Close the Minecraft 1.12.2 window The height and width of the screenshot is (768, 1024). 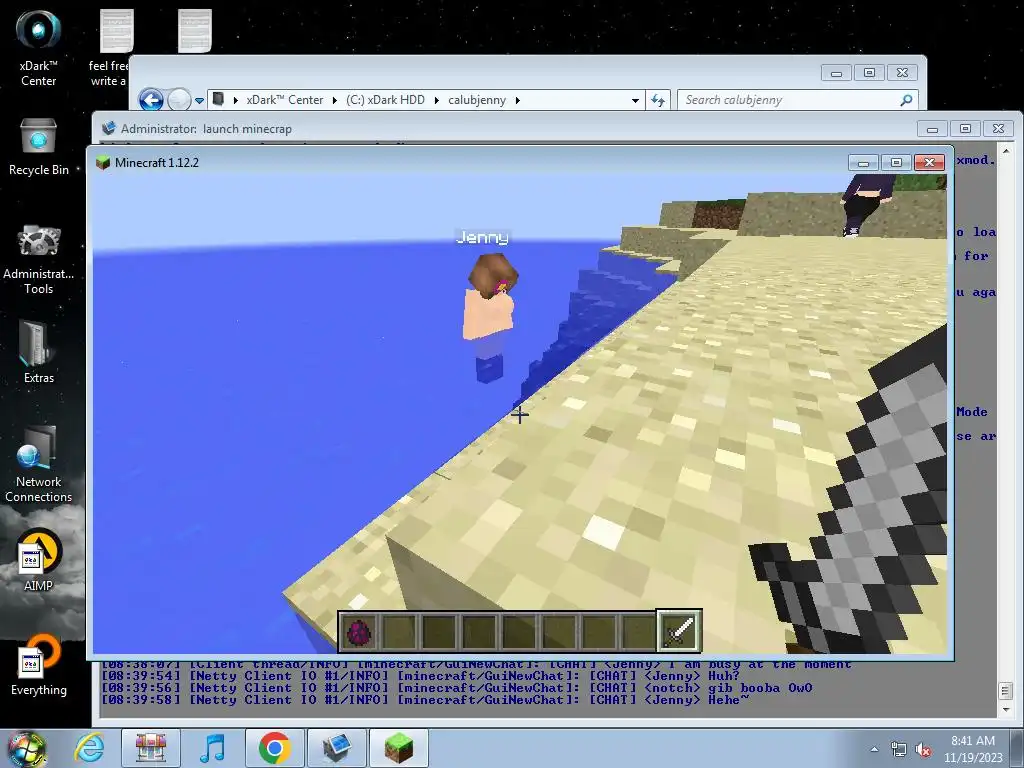click(929, 163)
